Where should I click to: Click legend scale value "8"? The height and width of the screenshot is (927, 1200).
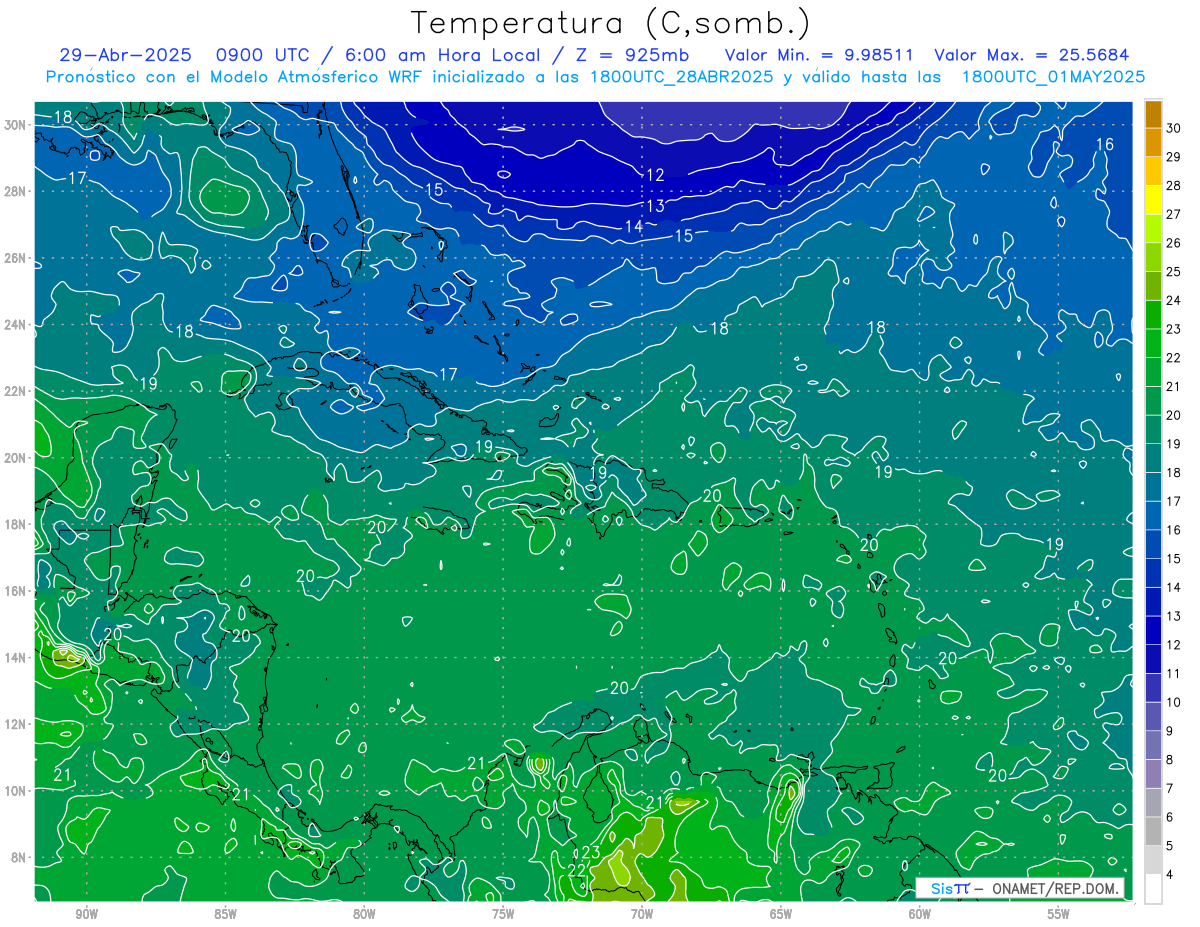point(1171,760)
